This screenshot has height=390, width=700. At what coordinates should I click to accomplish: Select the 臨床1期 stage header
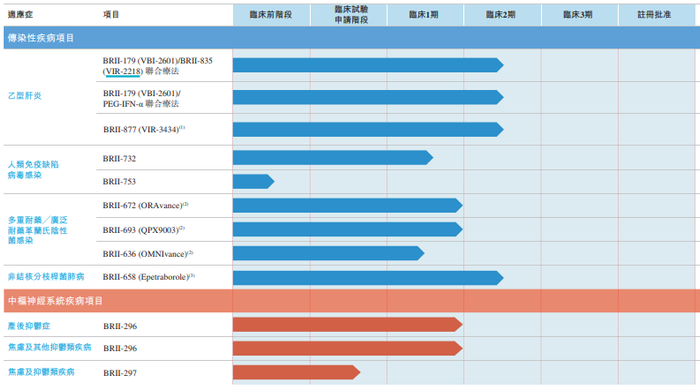coord(425,15)
